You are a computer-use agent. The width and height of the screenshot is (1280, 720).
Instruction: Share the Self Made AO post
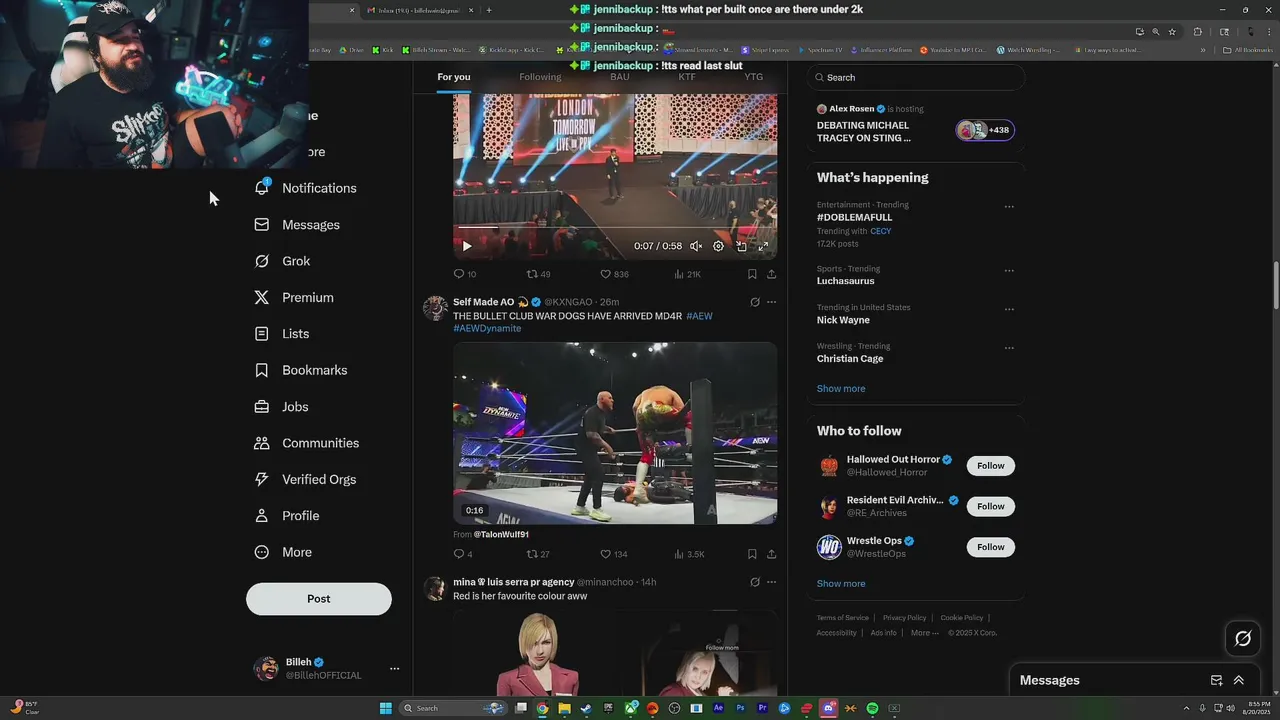point(771,554)
